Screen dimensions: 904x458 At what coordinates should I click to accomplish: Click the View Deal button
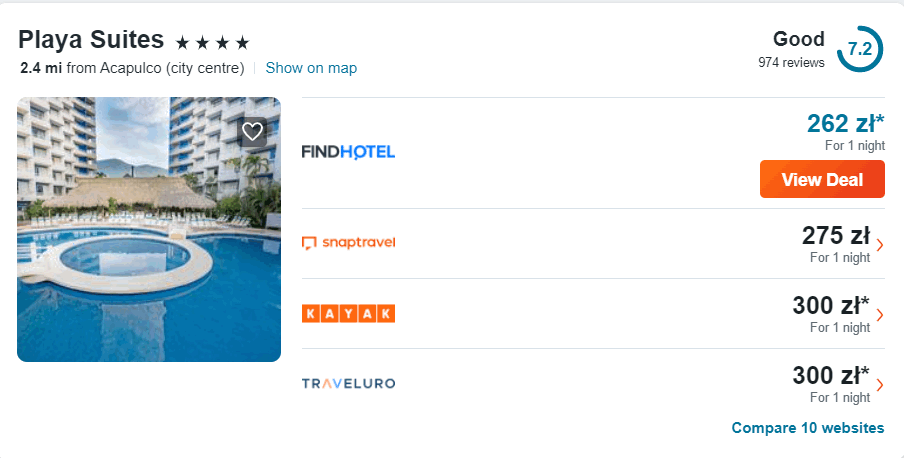click(x=822, y=179)
